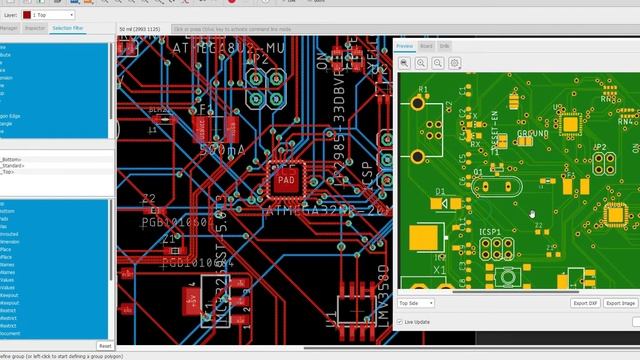Click the board editor horizontal scrollbar

pyautogui.click(x=471, y=348)
